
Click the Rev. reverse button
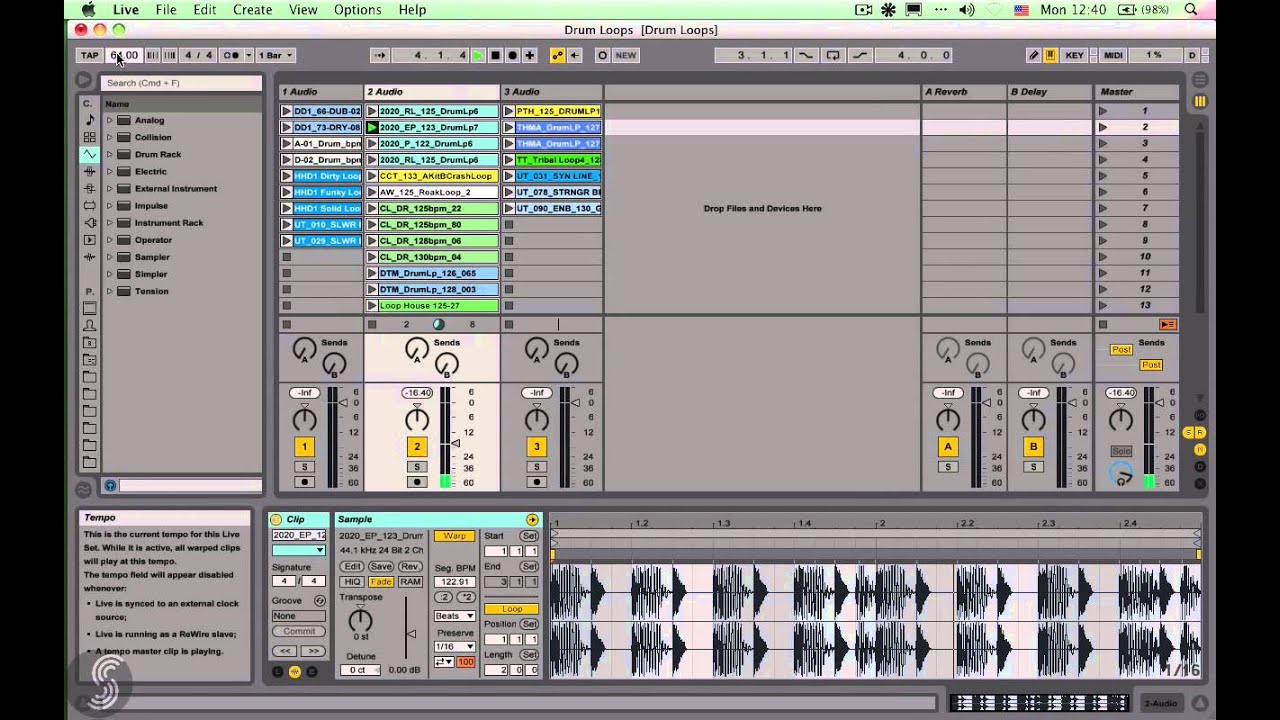pyautogui.click(x=410, y=566)
